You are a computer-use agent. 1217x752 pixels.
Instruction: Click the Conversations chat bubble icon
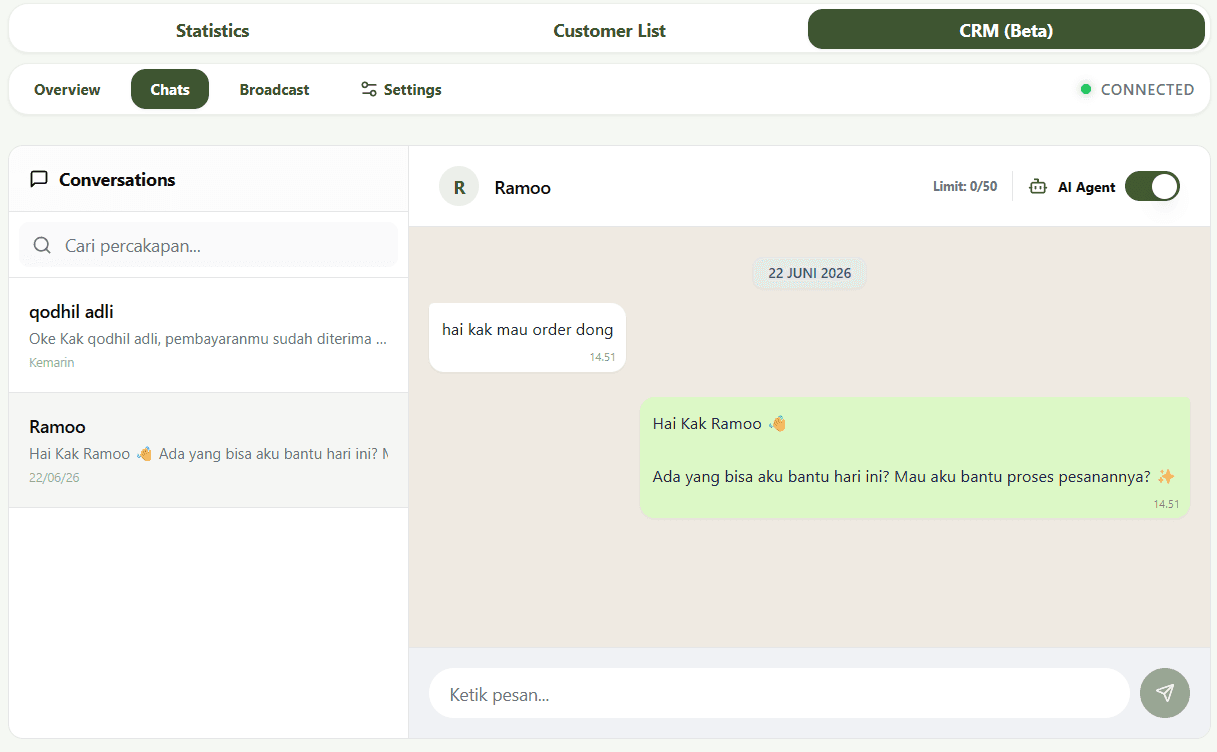point(39,179)
